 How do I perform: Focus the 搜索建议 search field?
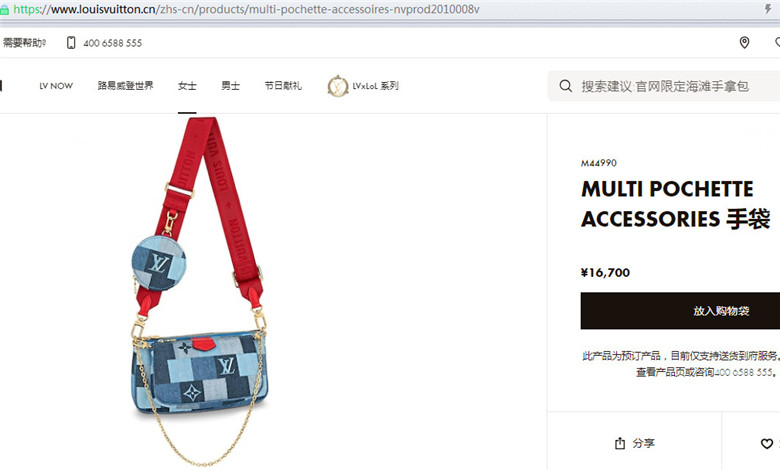664,86
